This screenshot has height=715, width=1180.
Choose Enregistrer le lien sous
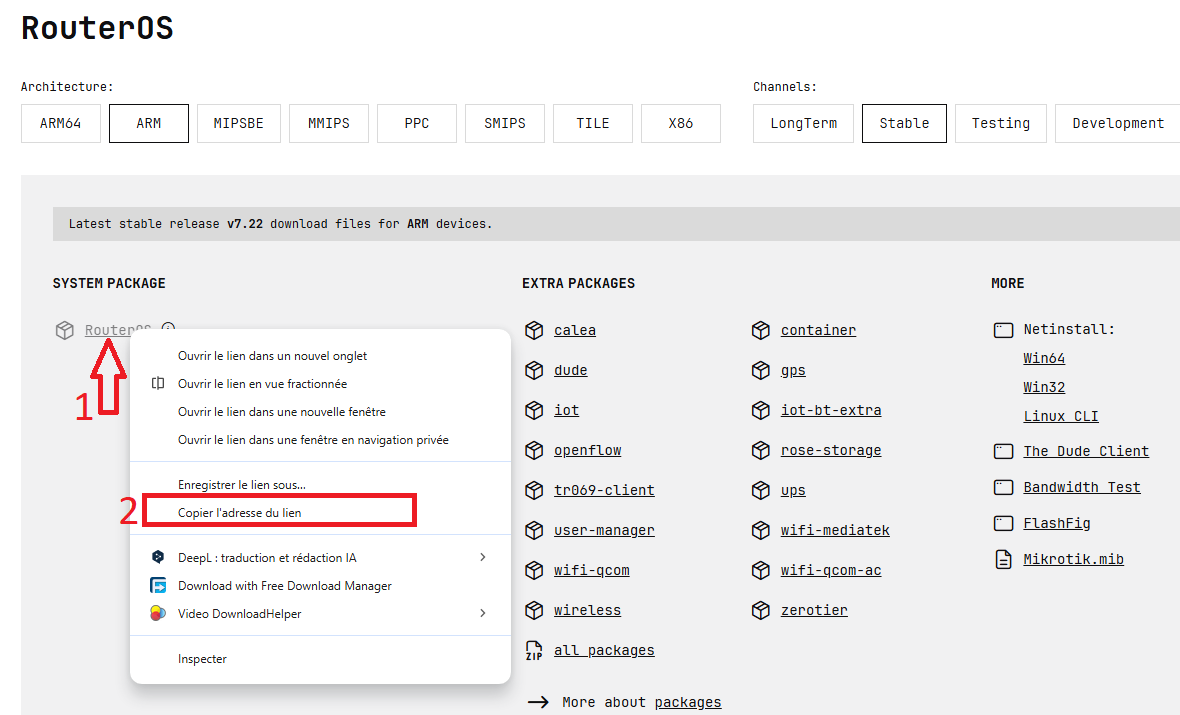[x=242, y=485]
